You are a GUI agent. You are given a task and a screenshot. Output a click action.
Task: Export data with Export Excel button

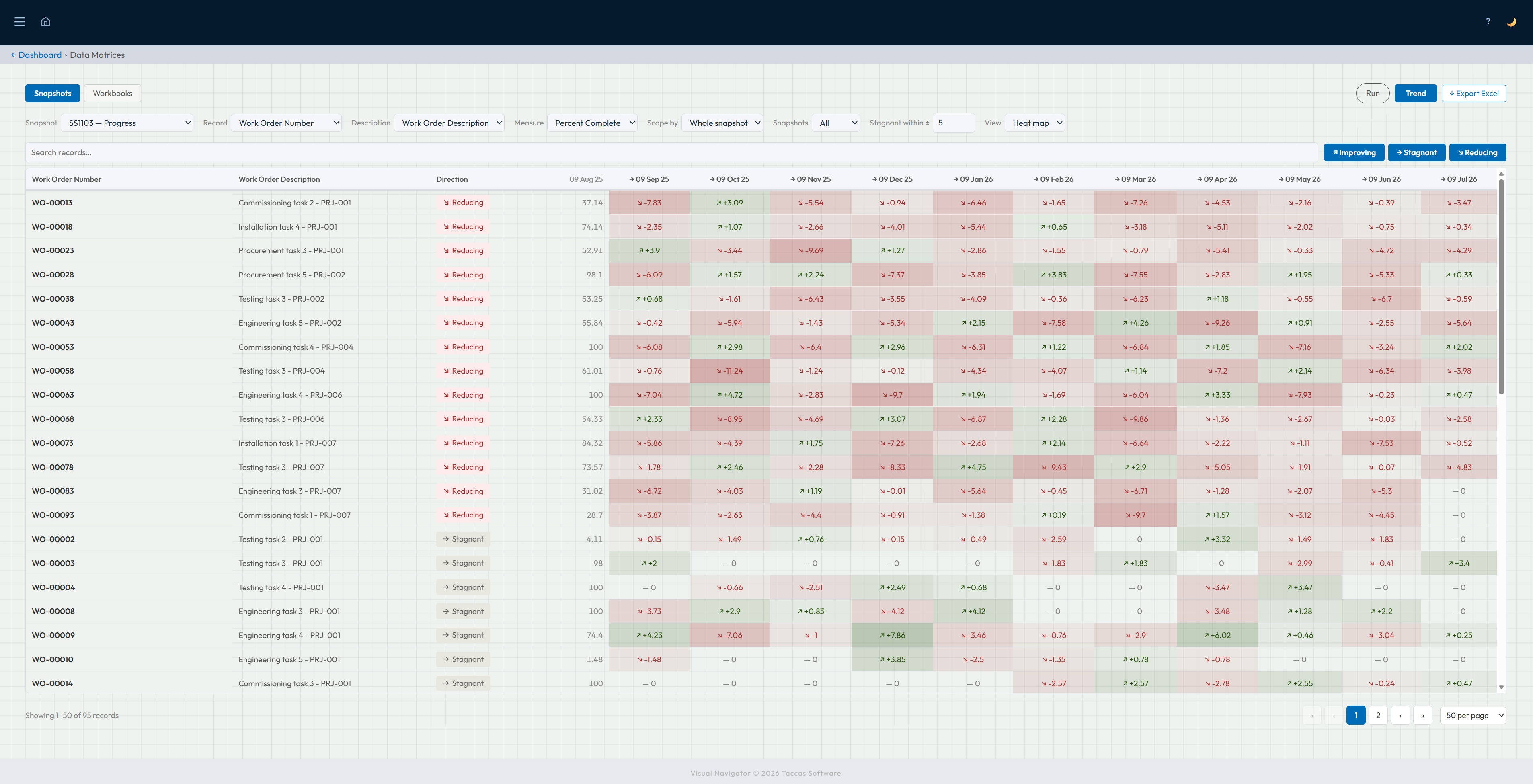[x=1473, y=93]
